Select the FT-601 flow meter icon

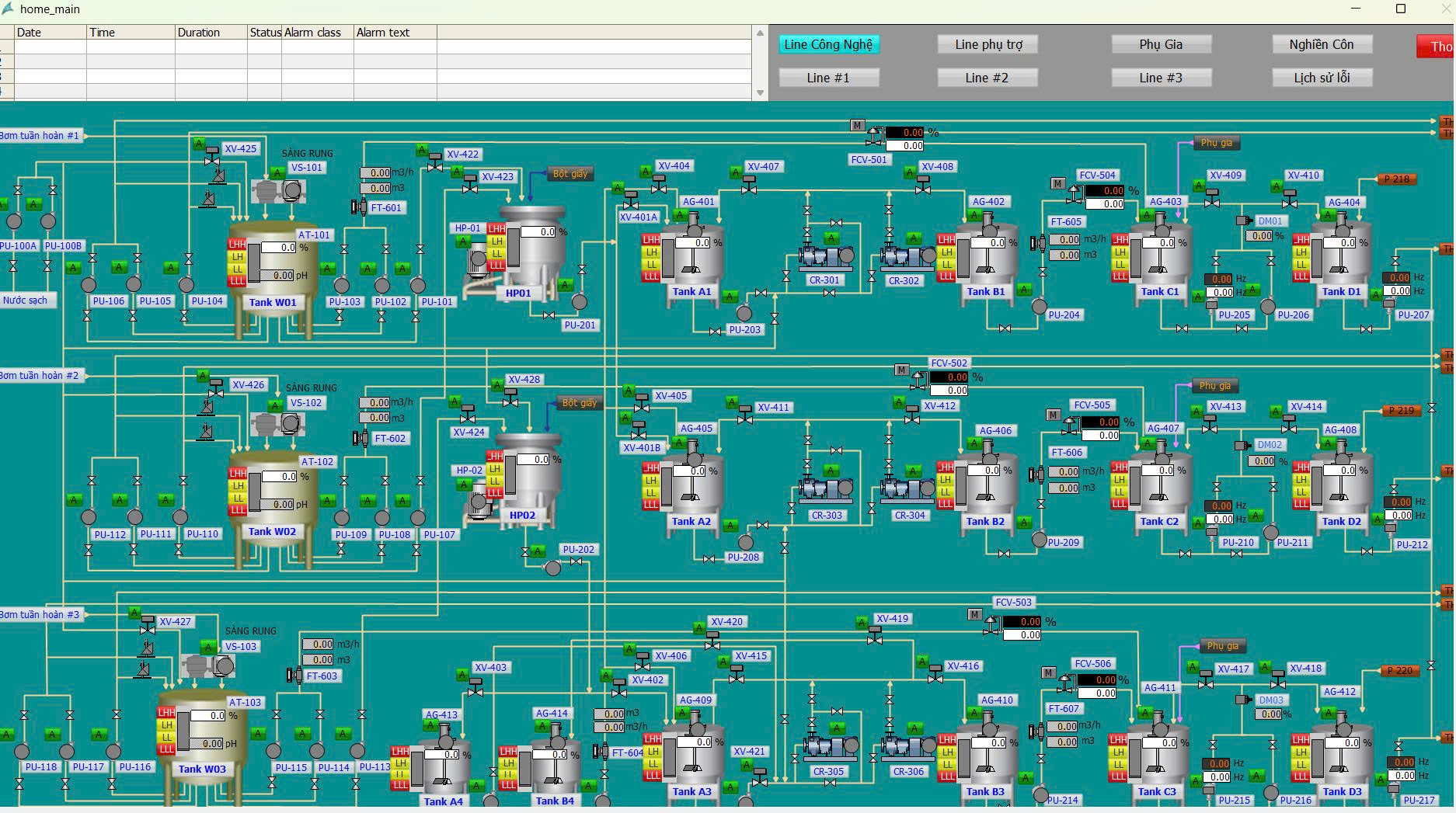point(359,207)
